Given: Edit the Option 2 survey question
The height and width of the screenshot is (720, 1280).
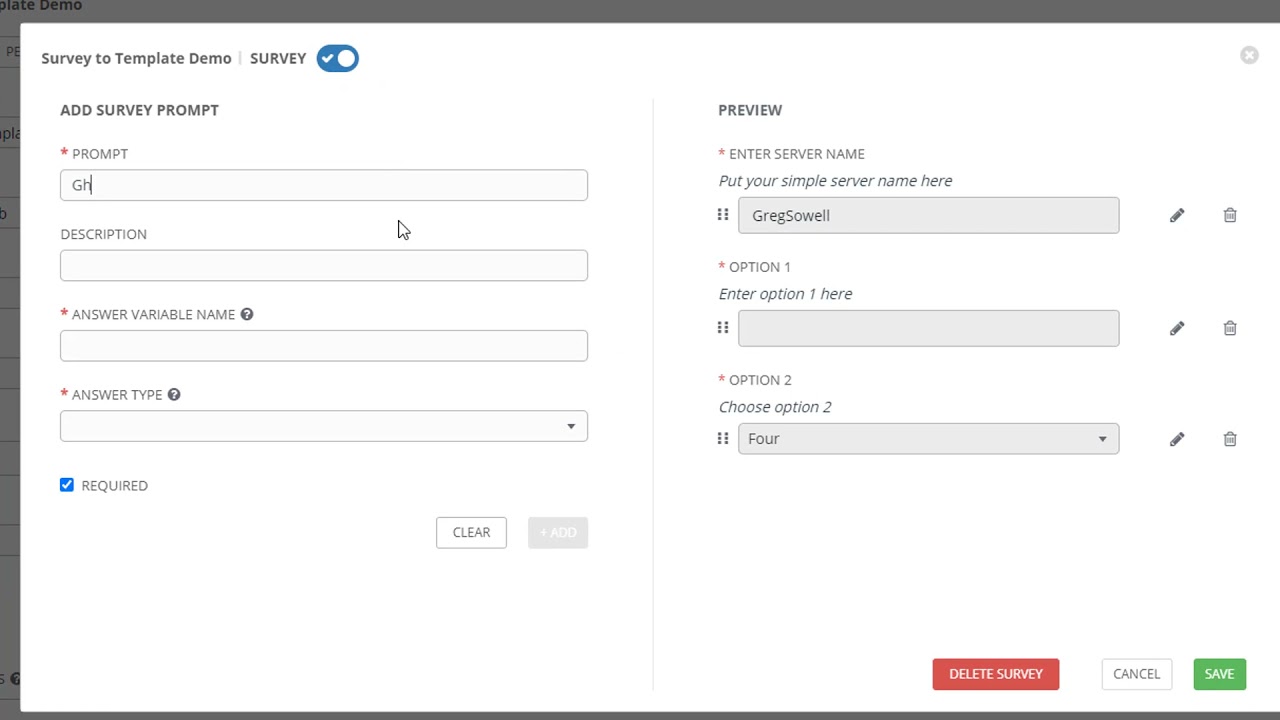Looking at the screenshot, I should (x=1177, y=439).
